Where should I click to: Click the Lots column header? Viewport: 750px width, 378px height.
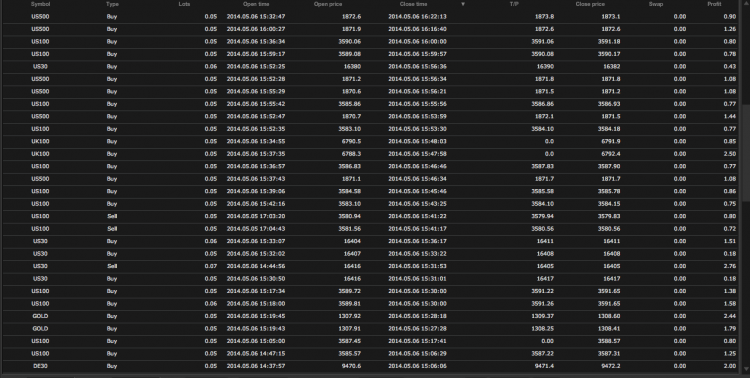184,4
